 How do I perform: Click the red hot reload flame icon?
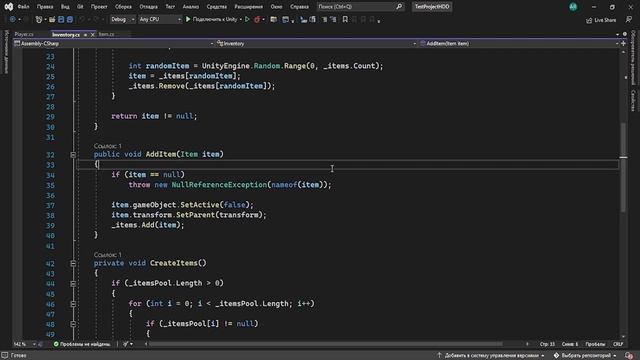pos(257,19)
